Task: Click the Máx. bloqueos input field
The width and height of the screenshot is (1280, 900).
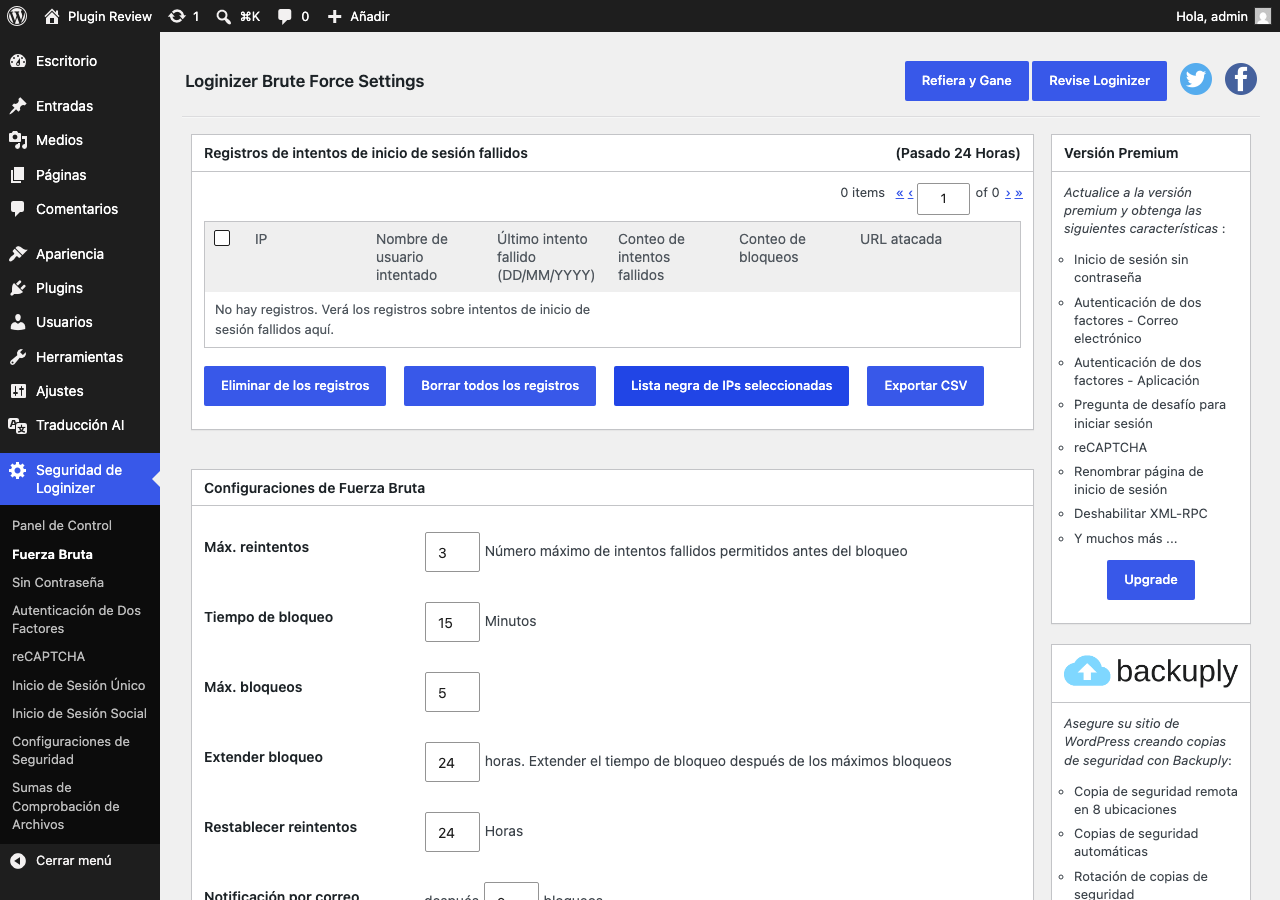Action: [x=452, y=692]
